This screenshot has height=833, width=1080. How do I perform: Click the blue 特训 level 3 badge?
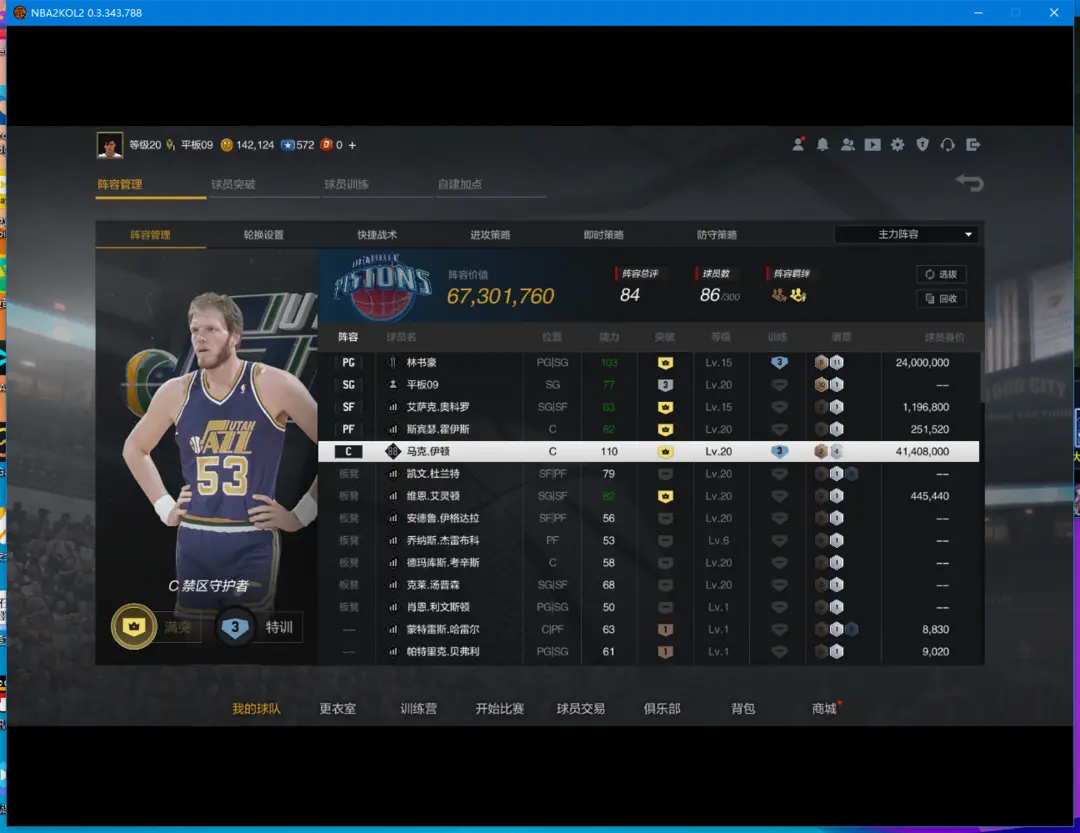[235, 627]
